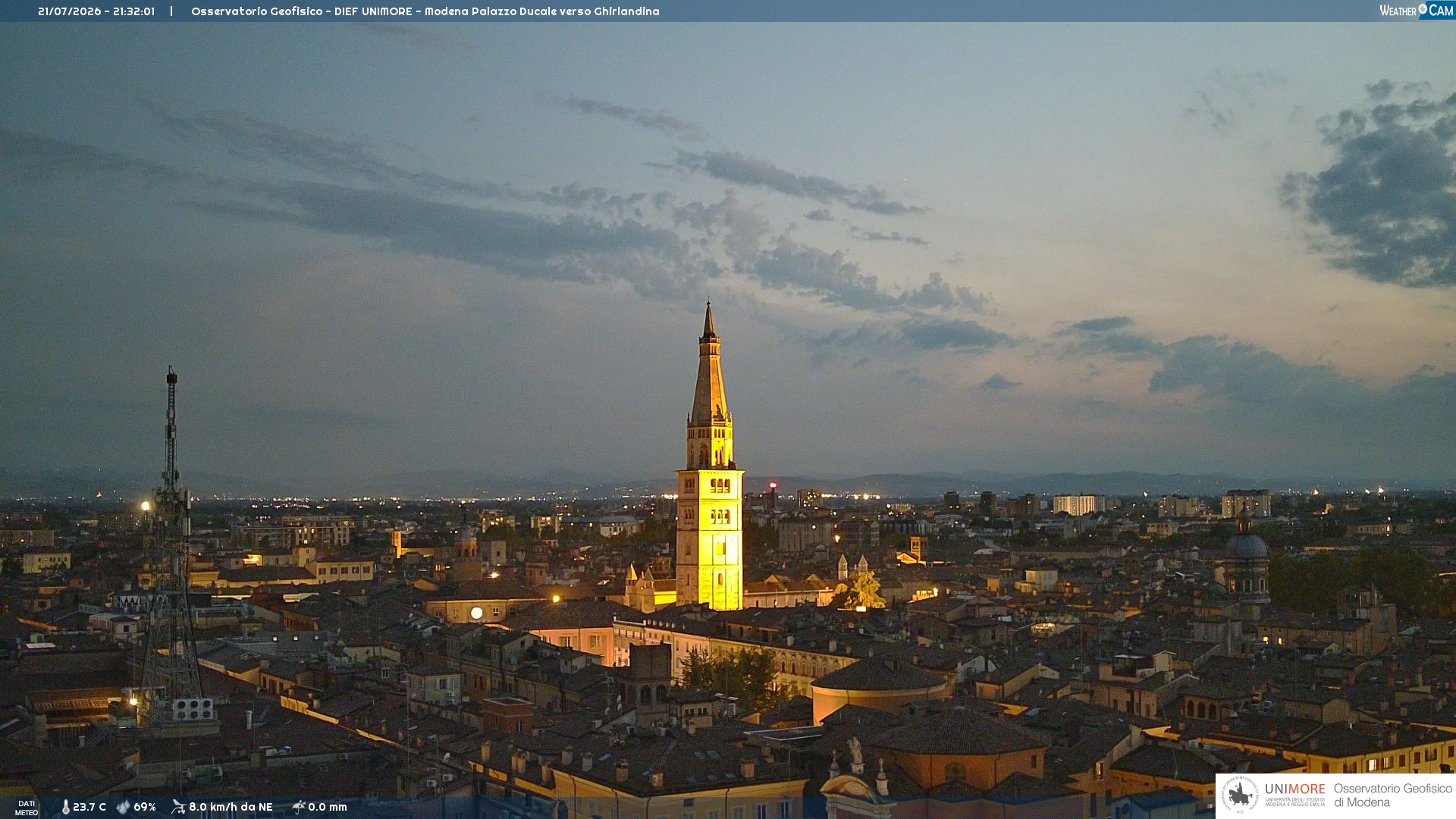Click the Osservatorio Geofisico camera title text
1456x819 pixels.
coord(425,11)
